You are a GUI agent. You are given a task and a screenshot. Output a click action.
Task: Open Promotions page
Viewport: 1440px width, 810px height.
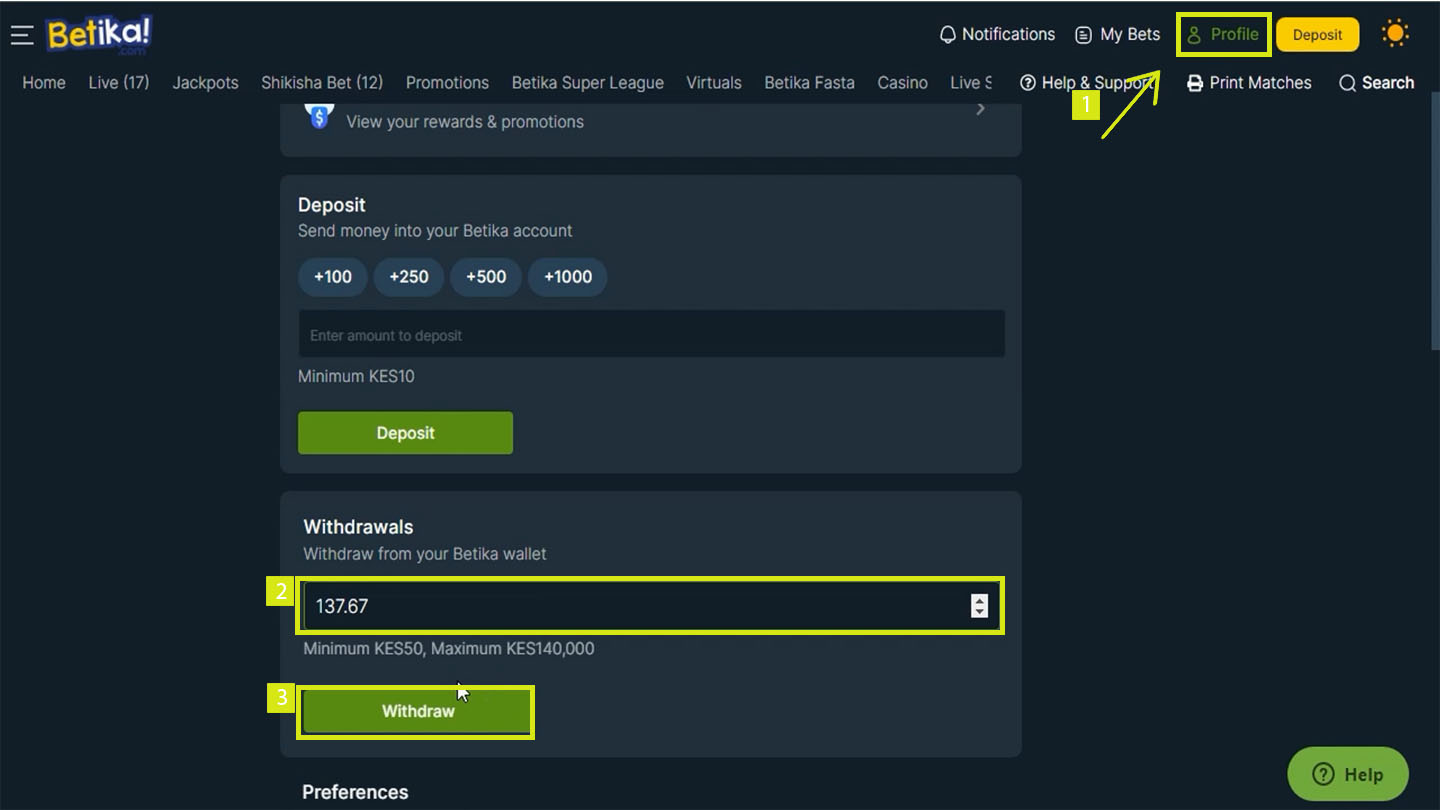pos(447,83)
